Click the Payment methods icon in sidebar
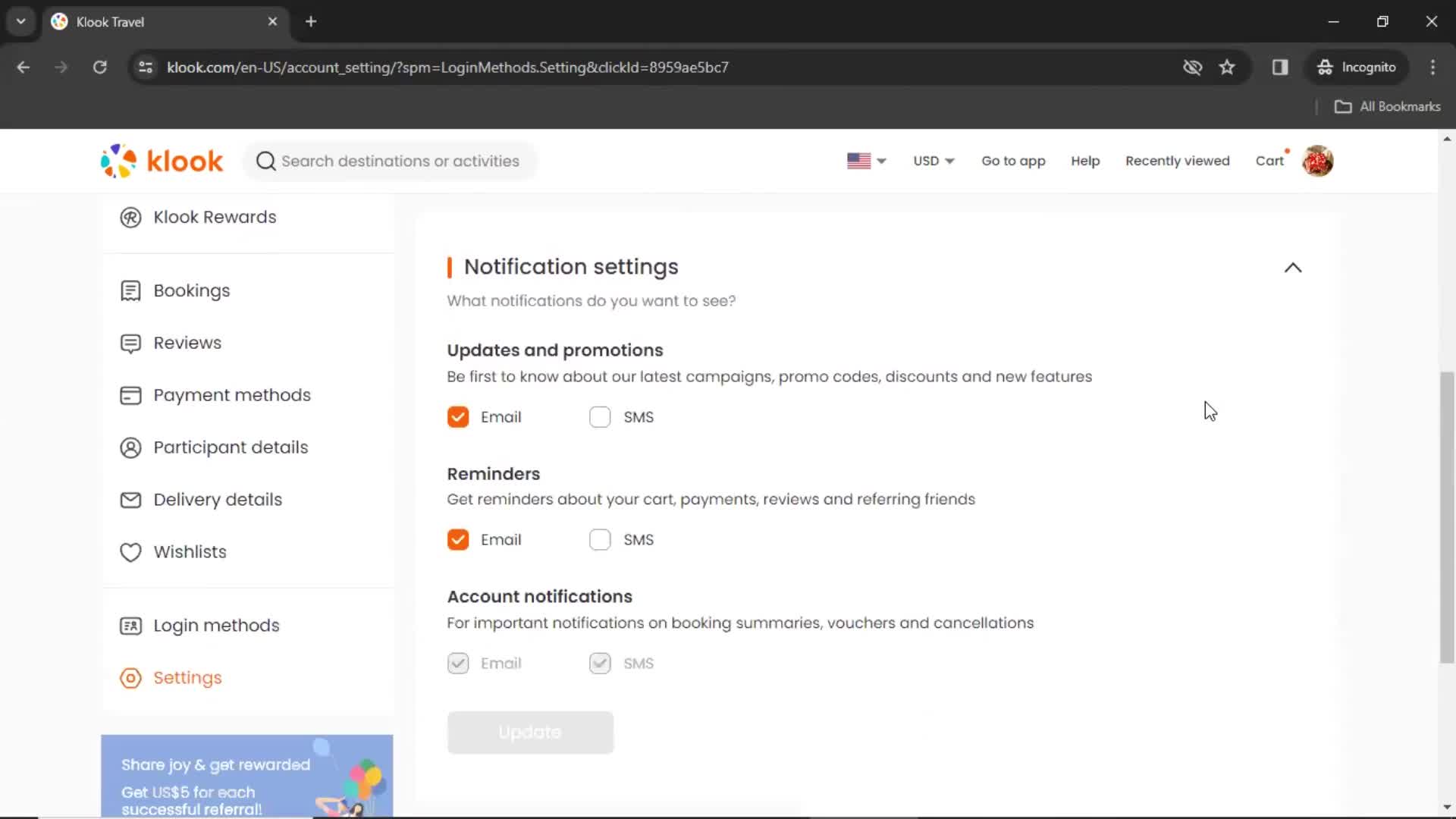1456x819 pixels. [131, 395]
